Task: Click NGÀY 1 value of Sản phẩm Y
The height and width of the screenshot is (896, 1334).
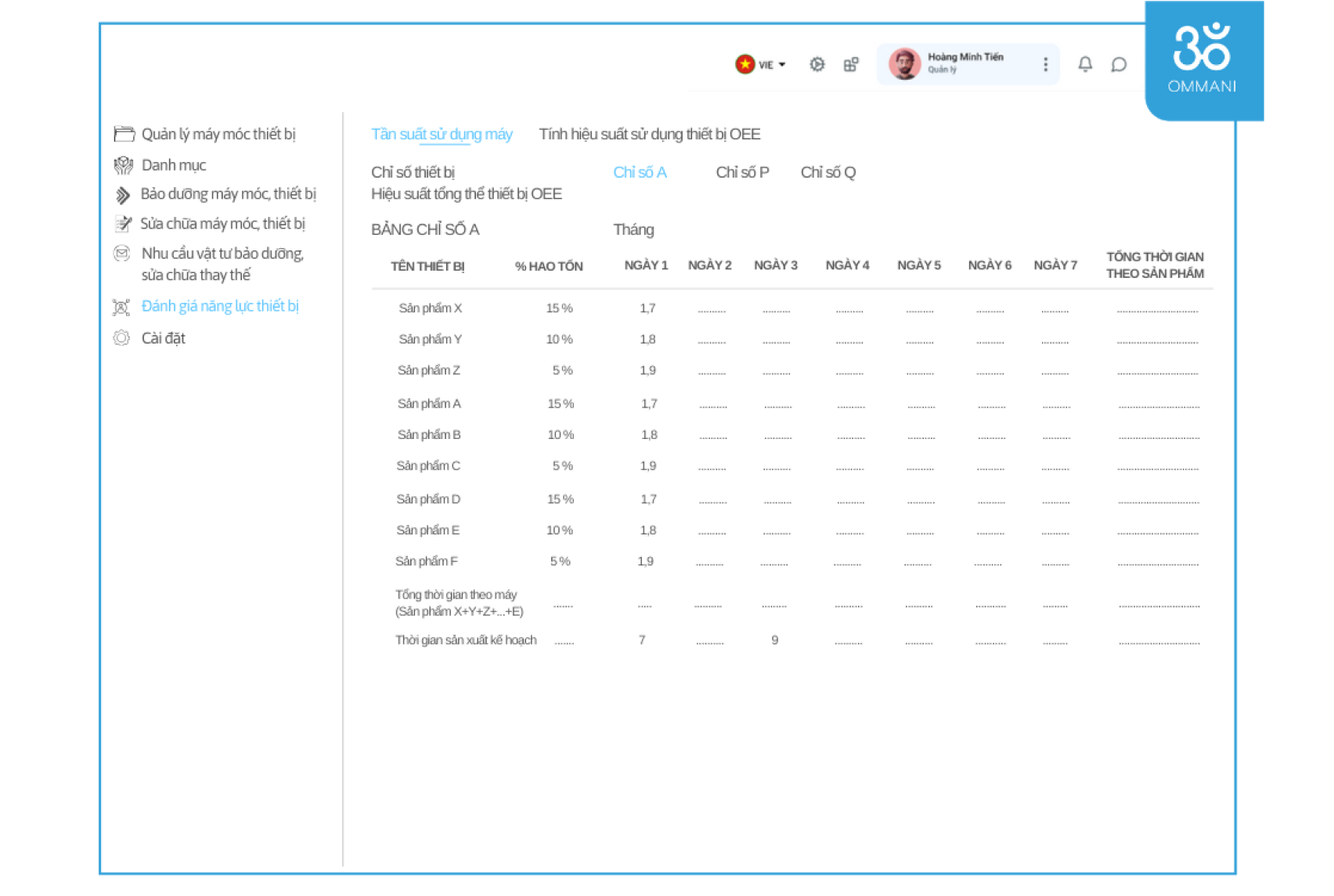Action: coord(647,340)
